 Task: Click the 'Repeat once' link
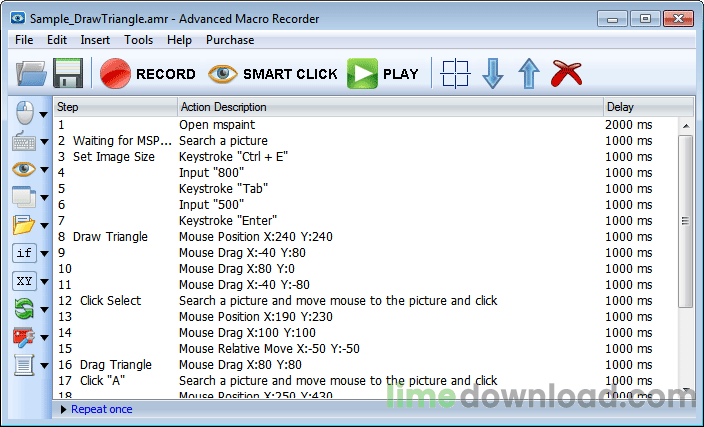pos(101,409)
